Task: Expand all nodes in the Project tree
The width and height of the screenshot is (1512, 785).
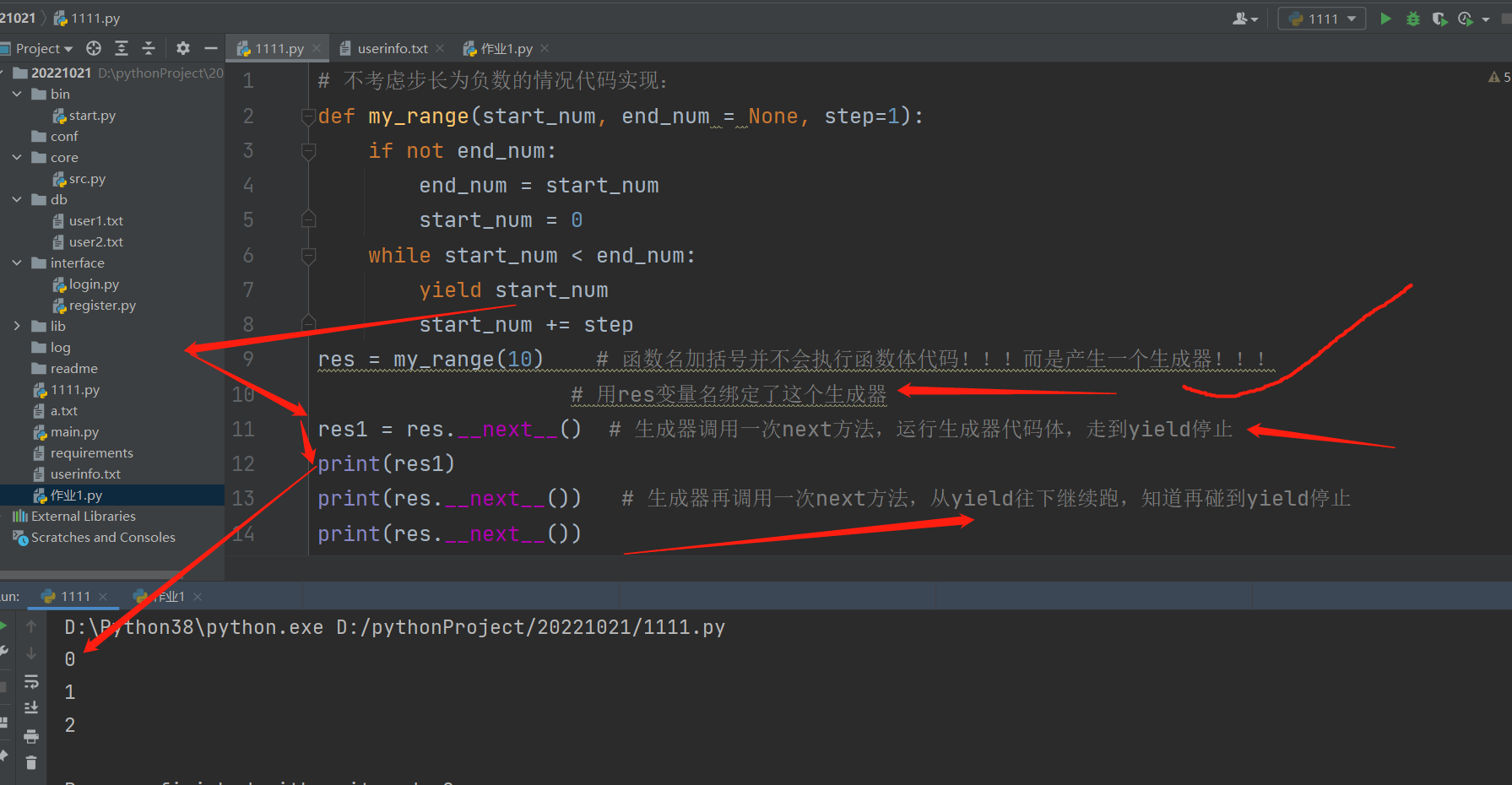Action: coord(122,48)
